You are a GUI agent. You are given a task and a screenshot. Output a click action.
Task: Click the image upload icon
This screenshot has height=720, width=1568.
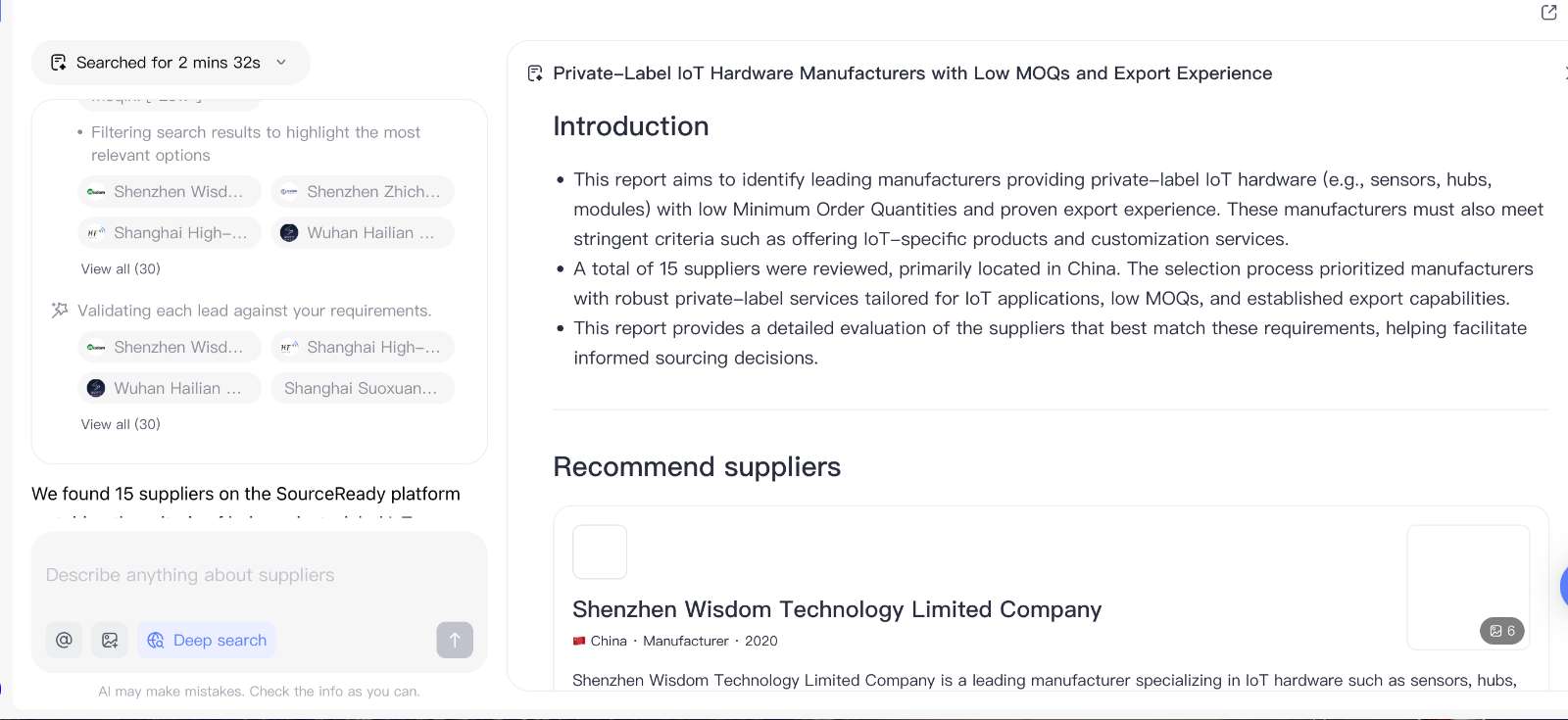(110, 640)
